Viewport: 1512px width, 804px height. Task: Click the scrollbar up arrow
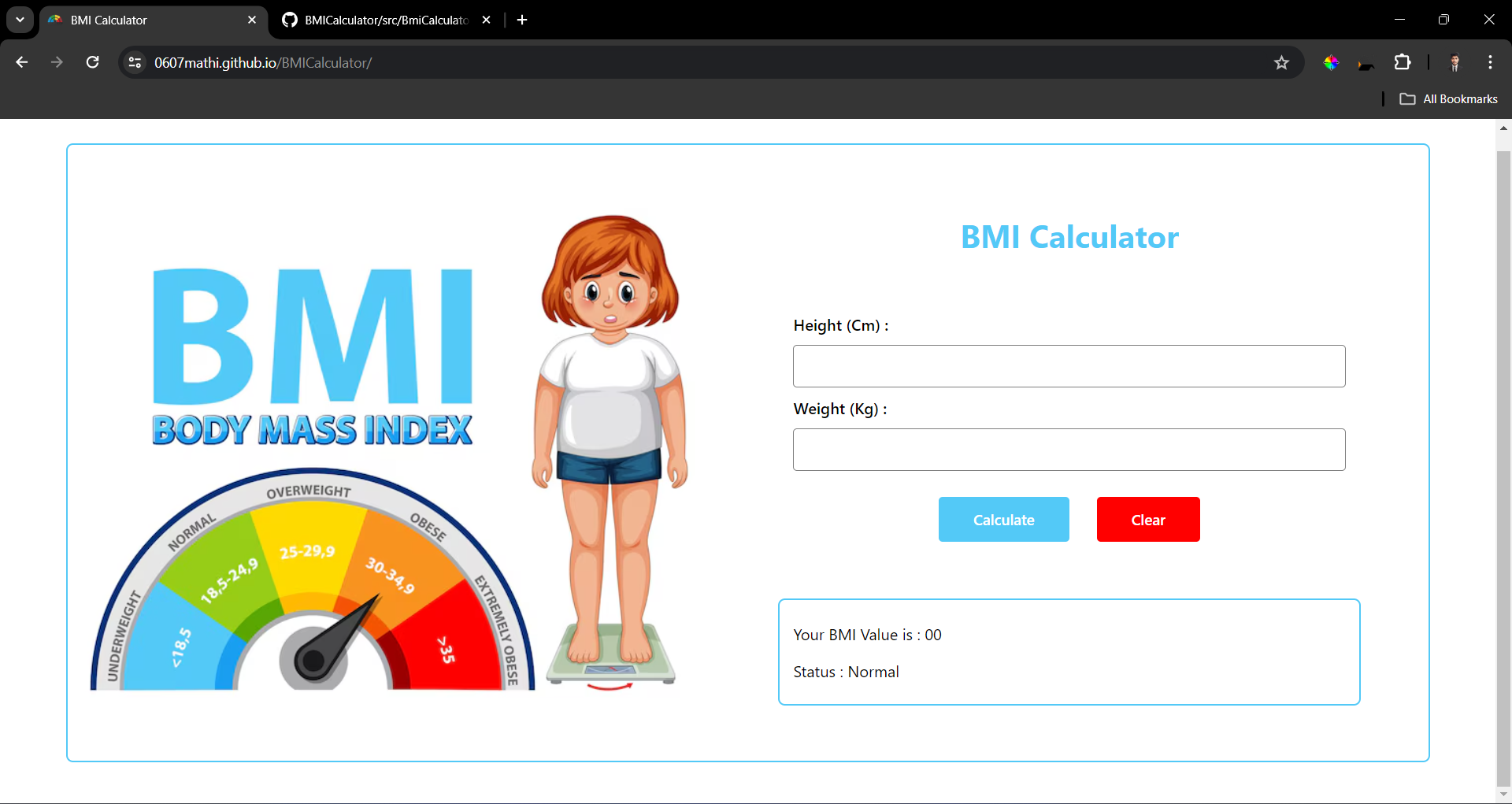click(x=1503, y=127)
